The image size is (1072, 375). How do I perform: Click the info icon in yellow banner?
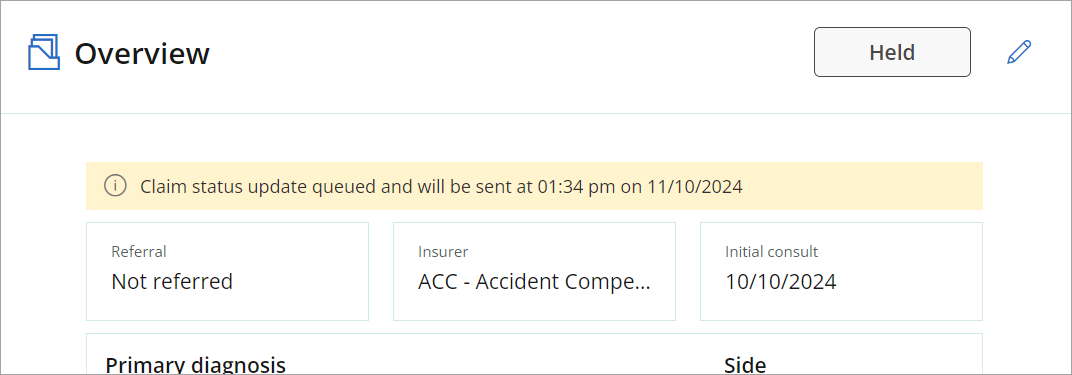115,186
